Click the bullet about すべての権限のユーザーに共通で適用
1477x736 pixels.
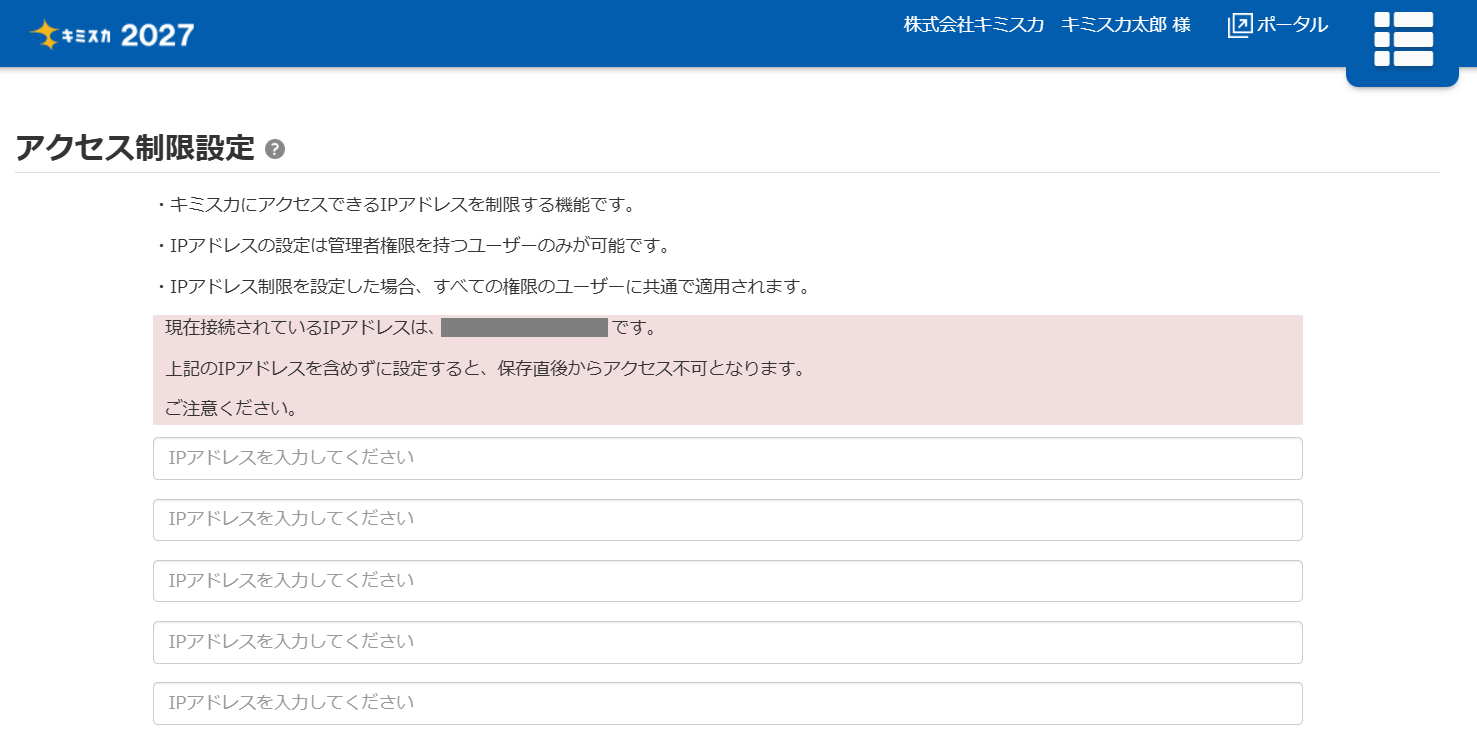[482, 287]
